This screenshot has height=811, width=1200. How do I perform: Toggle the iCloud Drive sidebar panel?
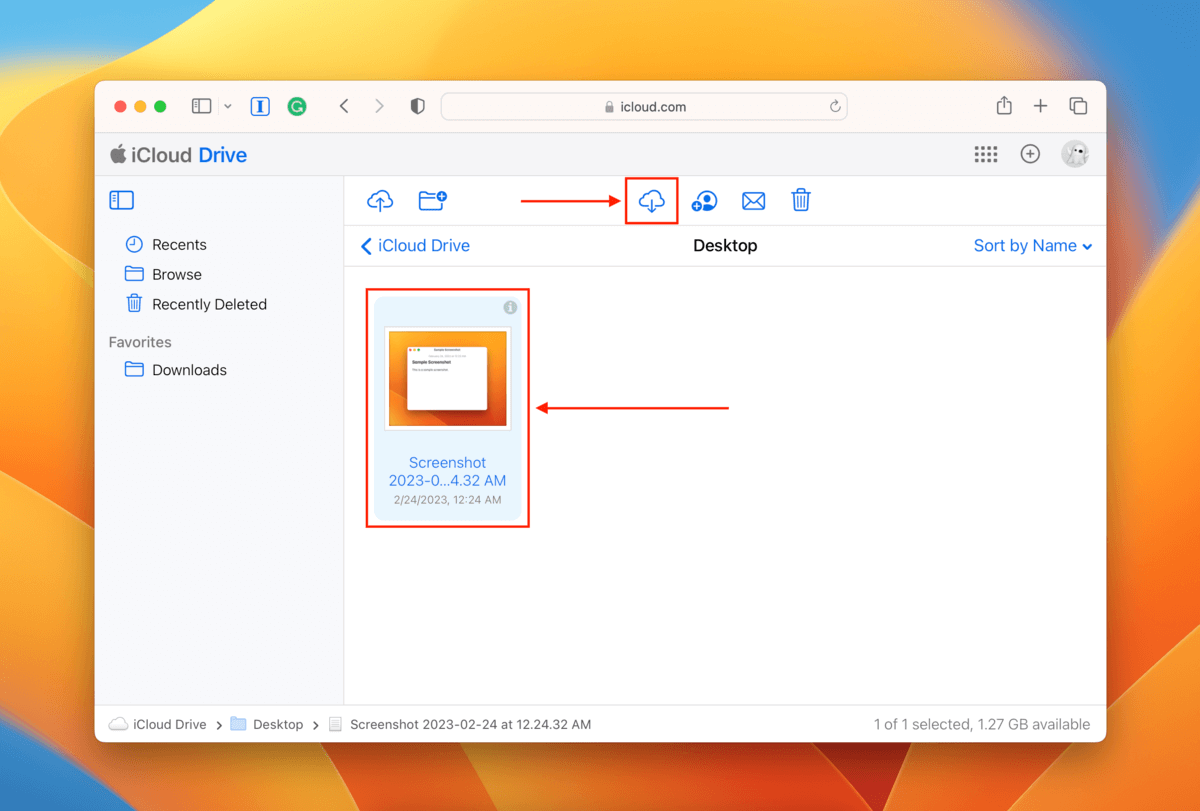[121, 201]
